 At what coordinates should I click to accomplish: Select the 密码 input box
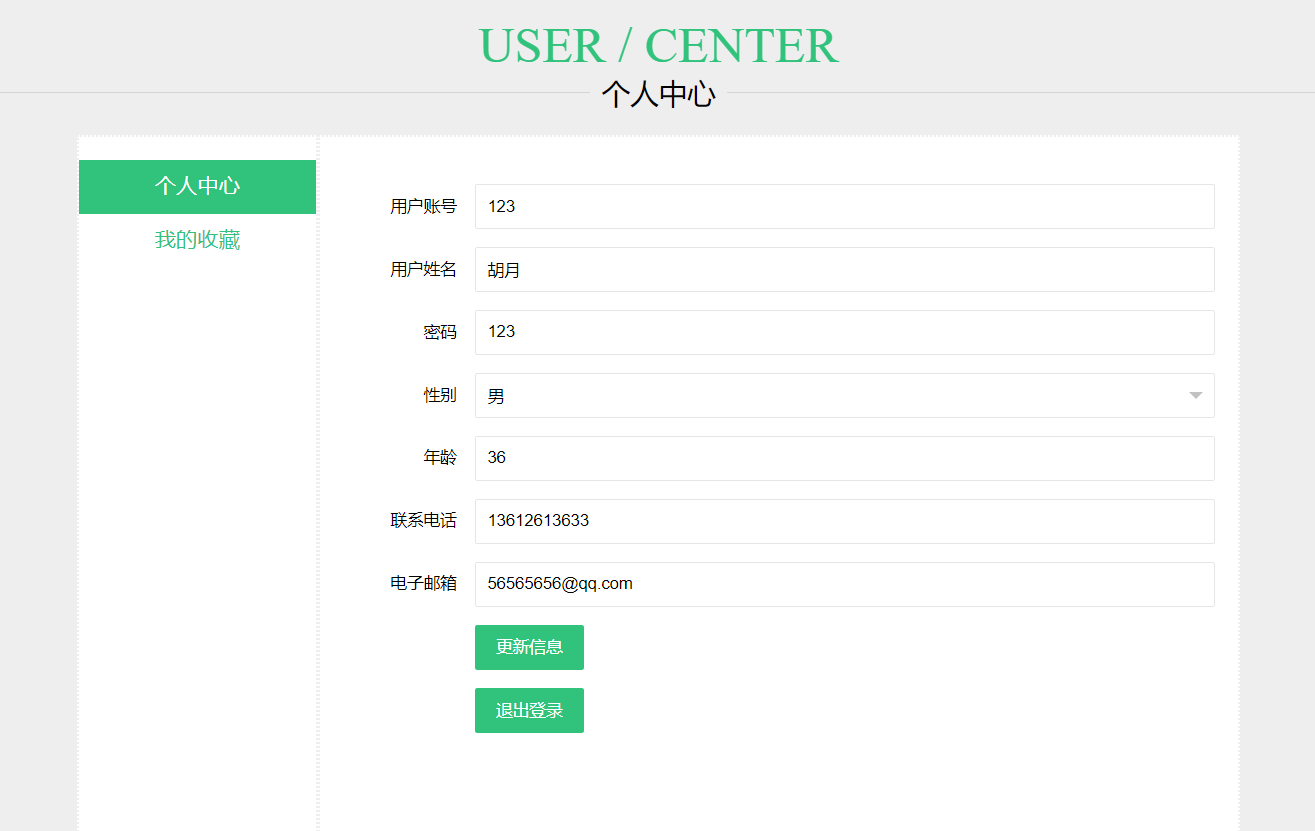pos(844,332)
